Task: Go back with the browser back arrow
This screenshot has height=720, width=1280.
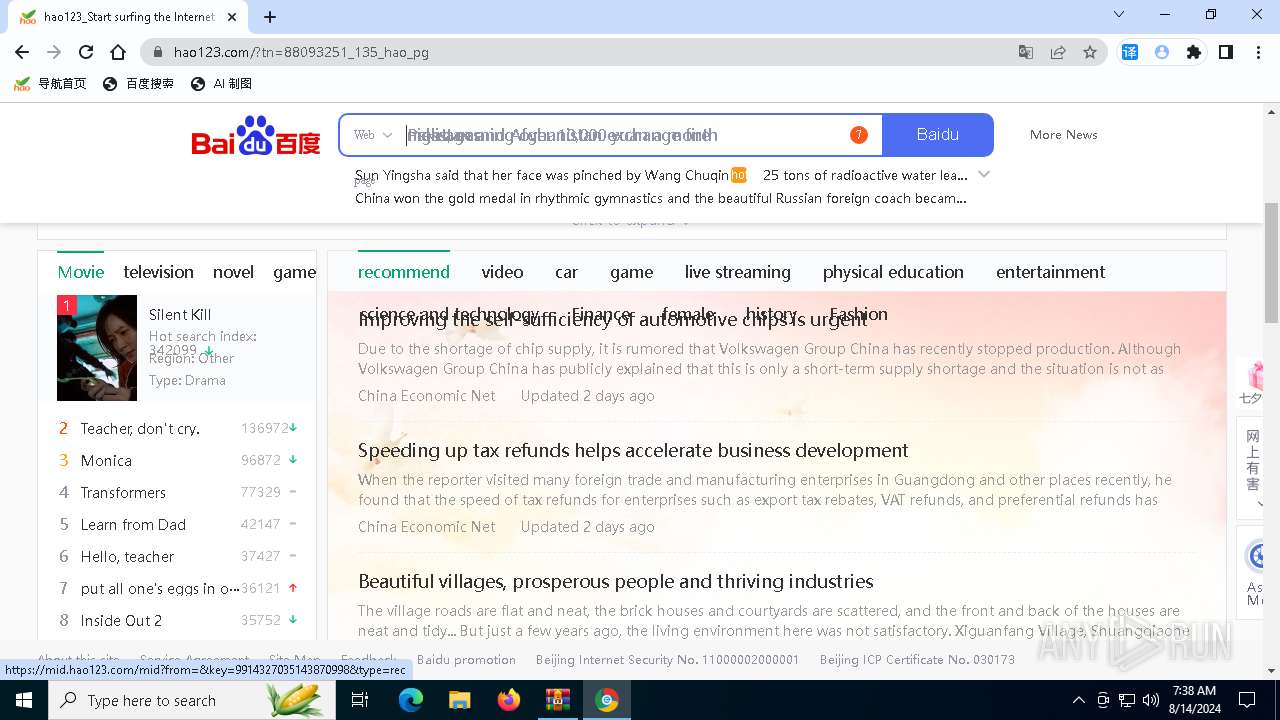Action: click(x=22, y=52)
